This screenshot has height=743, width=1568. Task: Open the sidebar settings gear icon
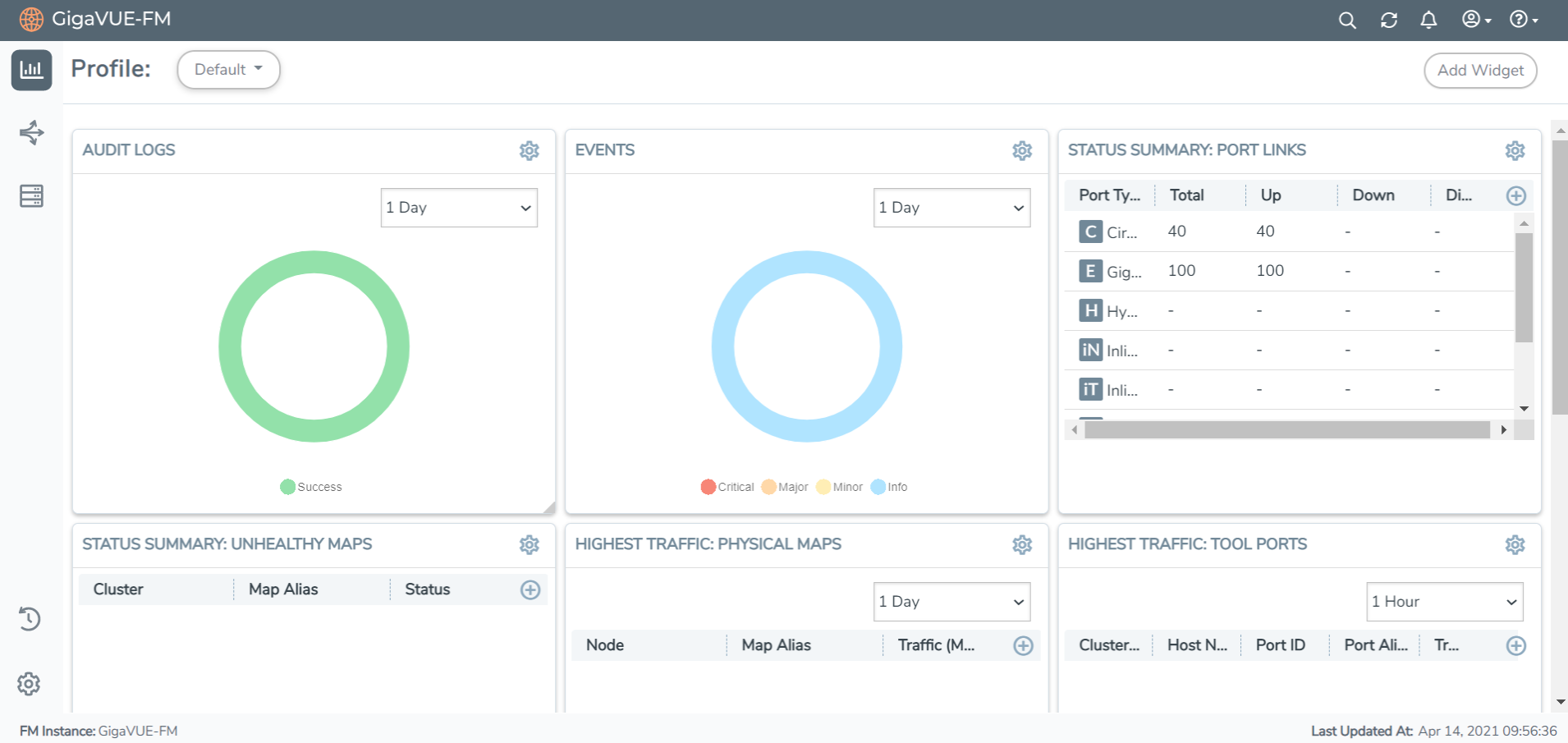pyautogui.click(x=30, y=684)
